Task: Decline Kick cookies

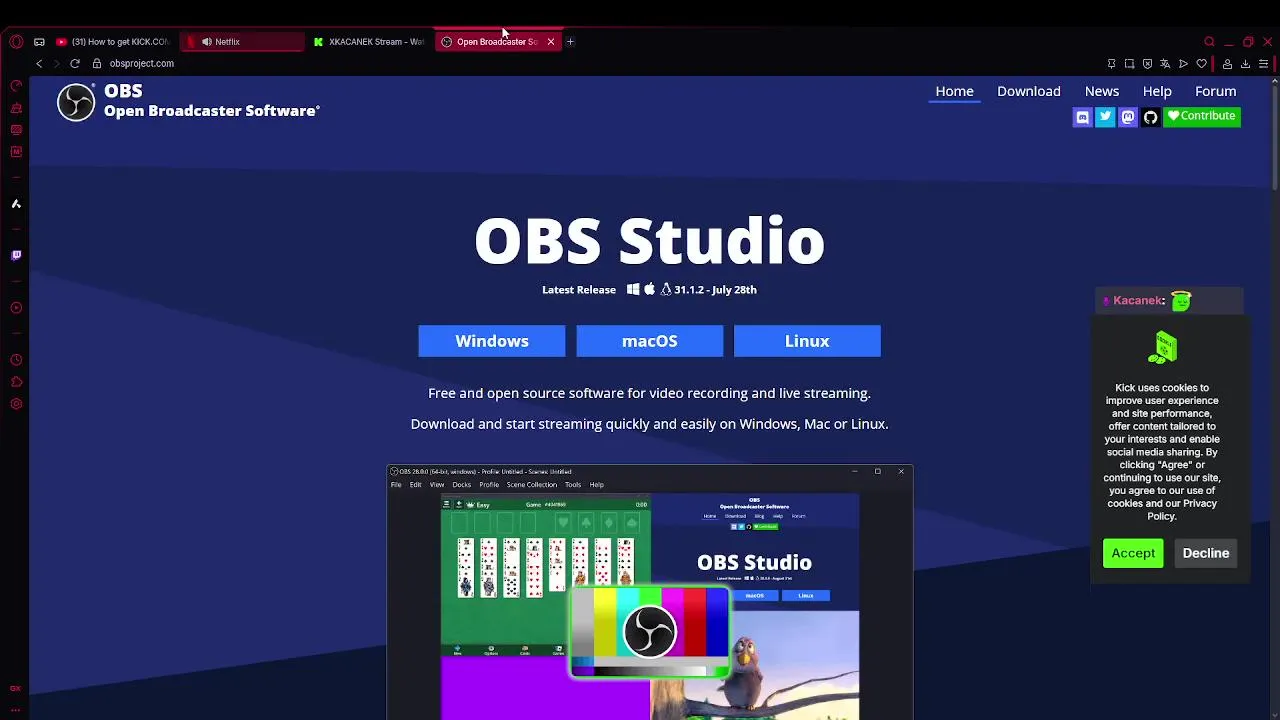Action: pyautogui.click(x=1205, y=553)
